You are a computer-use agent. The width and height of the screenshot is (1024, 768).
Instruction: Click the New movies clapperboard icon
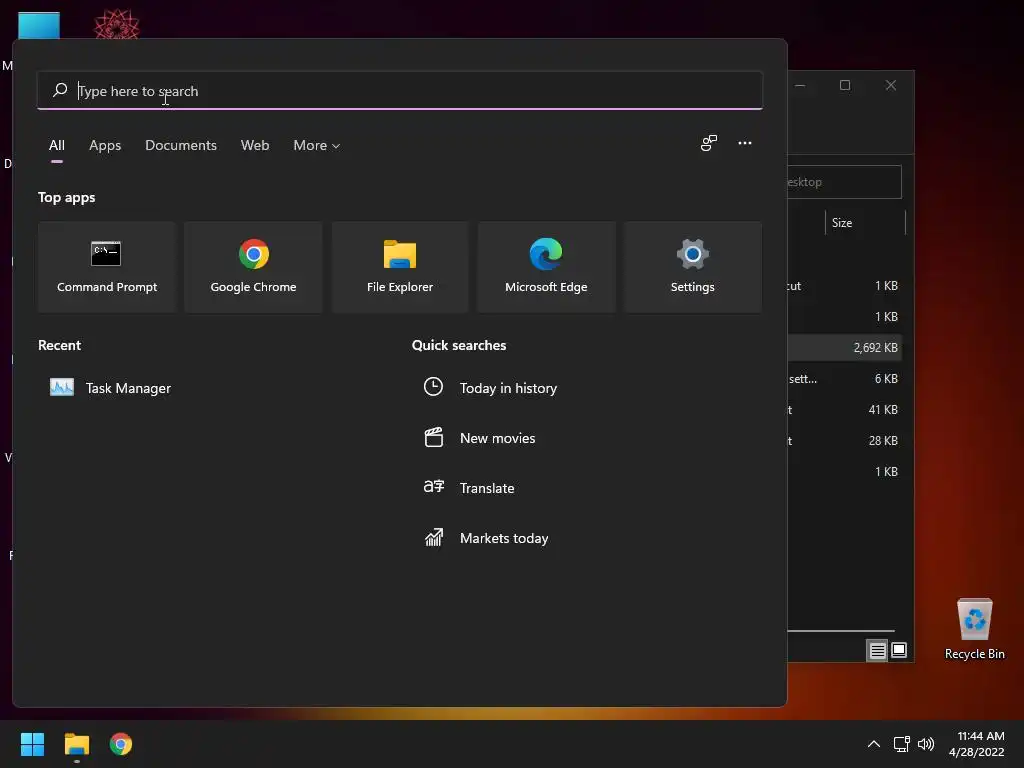point(434,437)
